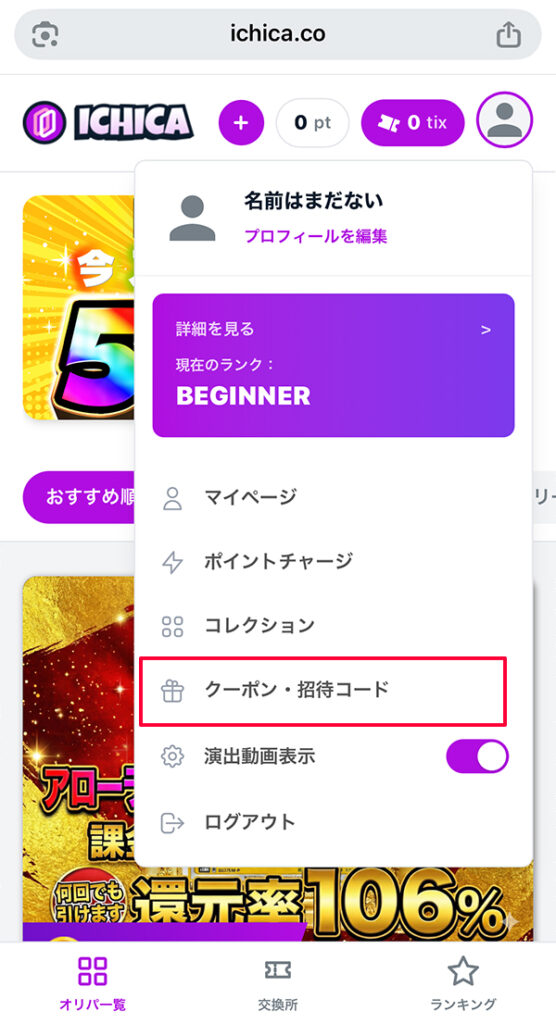Screen dimensions: 556x1024
Task: Open 交換所 ticket icon in bottom bar
Action: coord(278,970)
